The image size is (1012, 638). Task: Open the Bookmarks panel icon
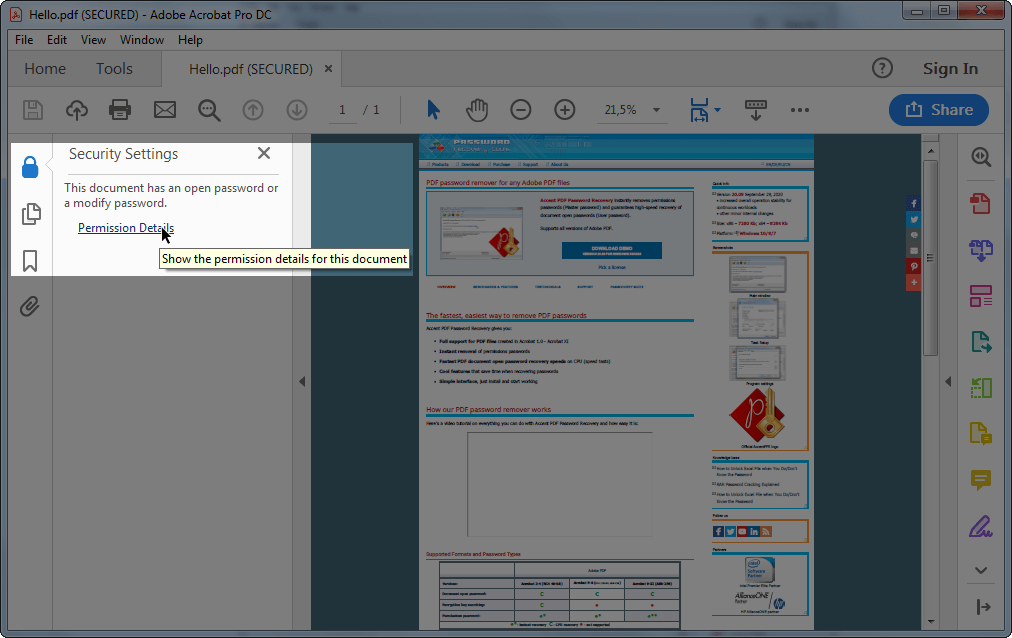30,261
